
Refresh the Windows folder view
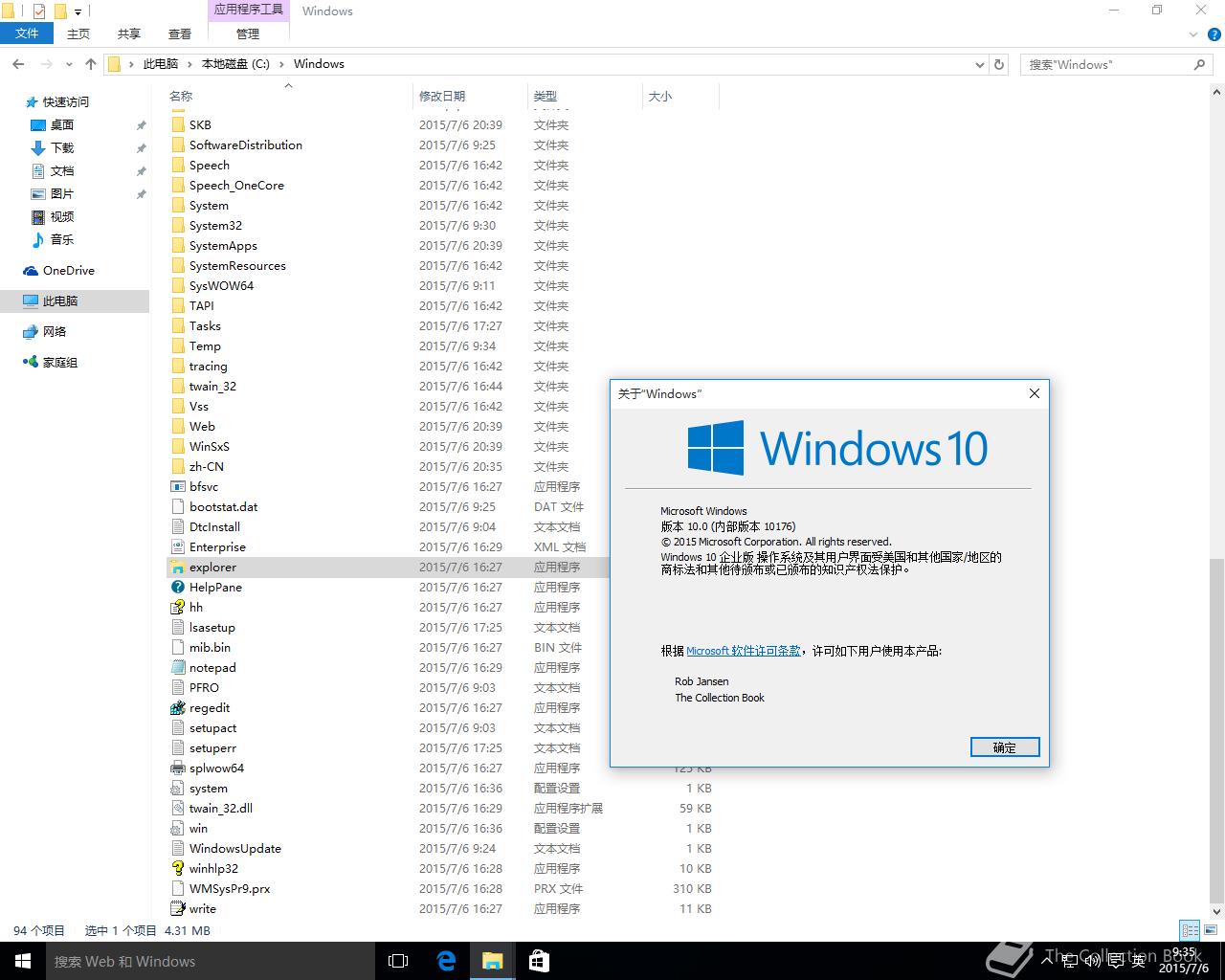pyautogui.click(x=999, y=64)
